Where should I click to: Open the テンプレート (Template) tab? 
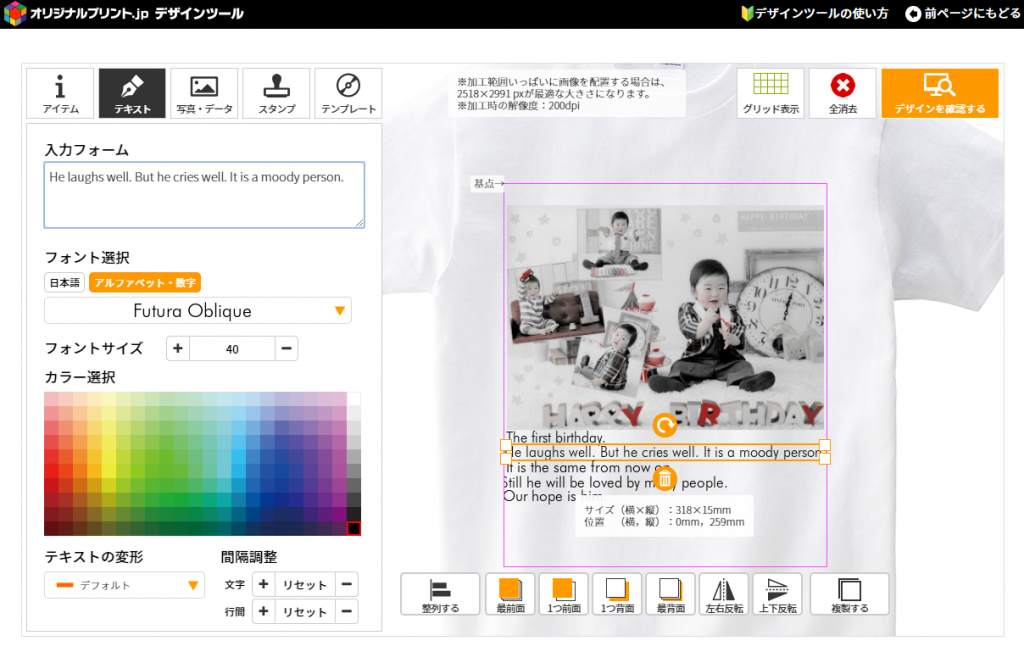pyautogui.click(x=348, y=93)
